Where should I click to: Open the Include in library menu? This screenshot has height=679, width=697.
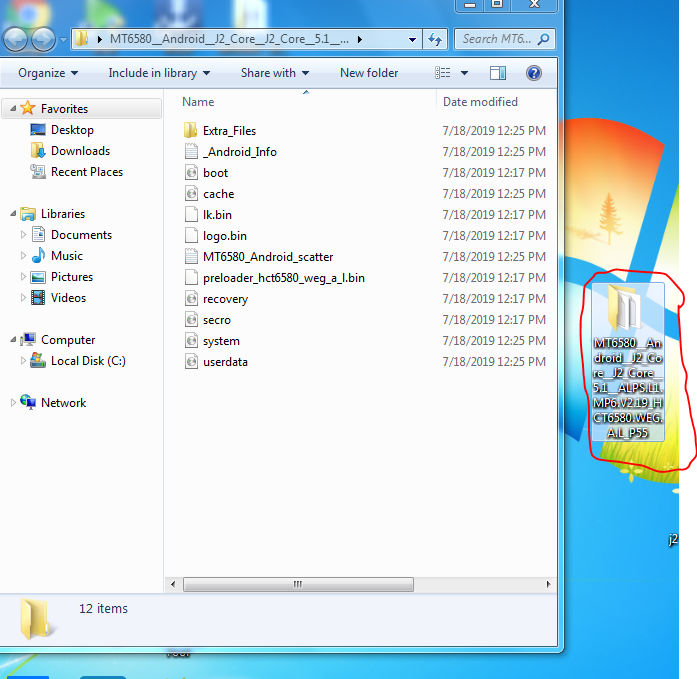[x=159, y=73]
